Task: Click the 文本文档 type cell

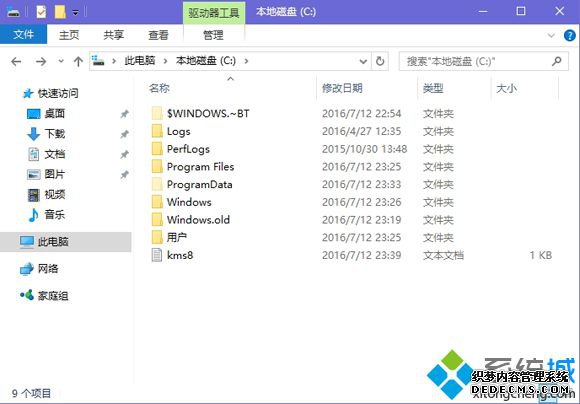Action: click(x=443, y=255)
